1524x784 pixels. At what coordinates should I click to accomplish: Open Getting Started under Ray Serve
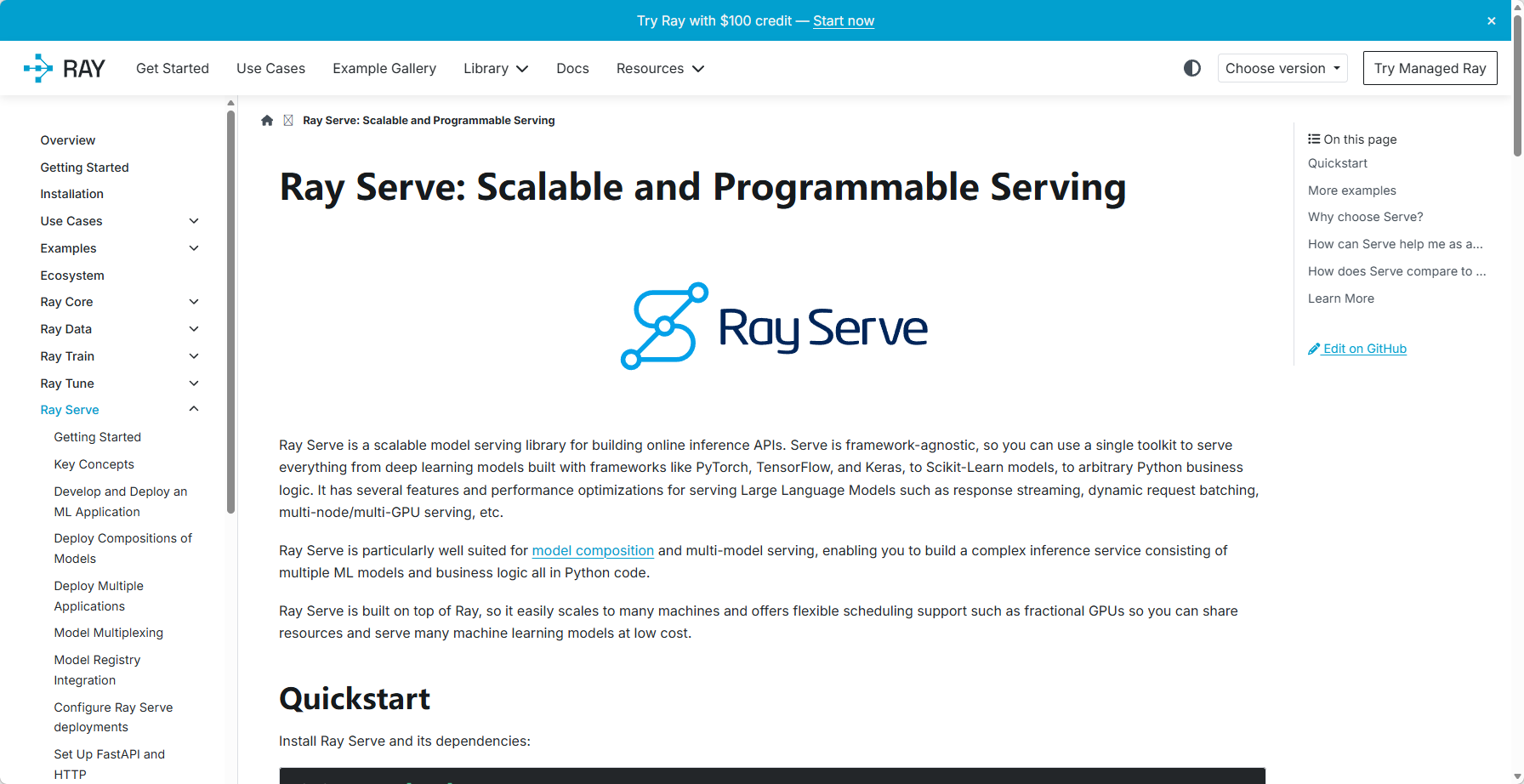[x=98, y=437]
